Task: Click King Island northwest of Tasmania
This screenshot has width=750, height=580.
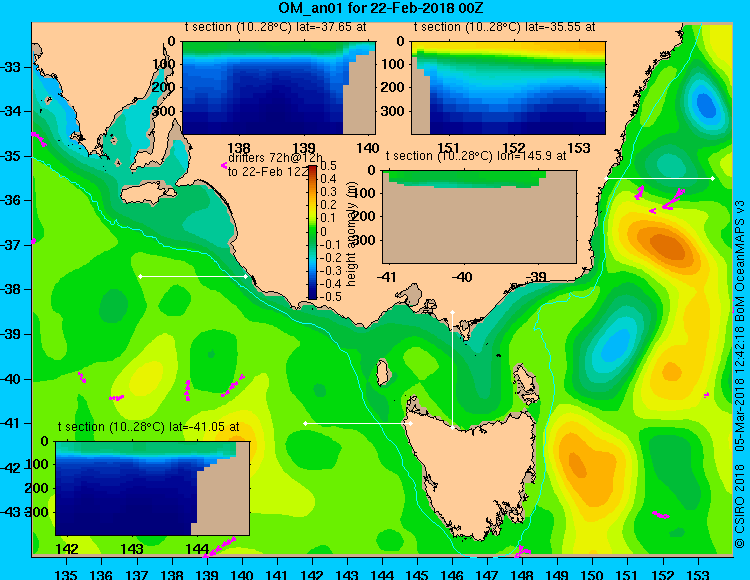Action: point(383,372)
